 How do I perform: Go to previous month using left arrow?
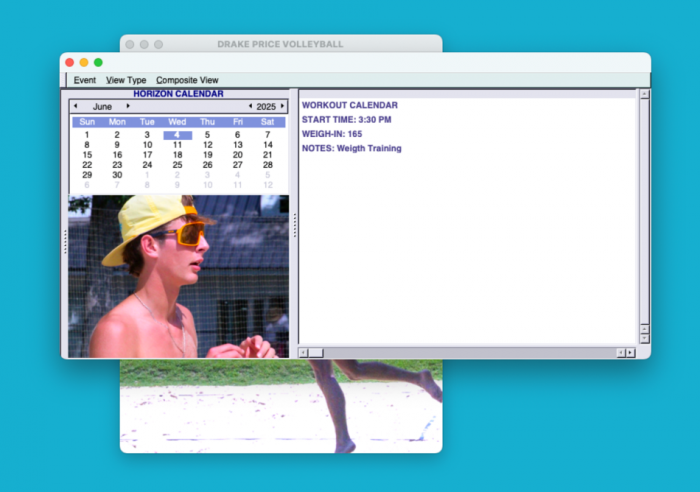click(75, 106)
